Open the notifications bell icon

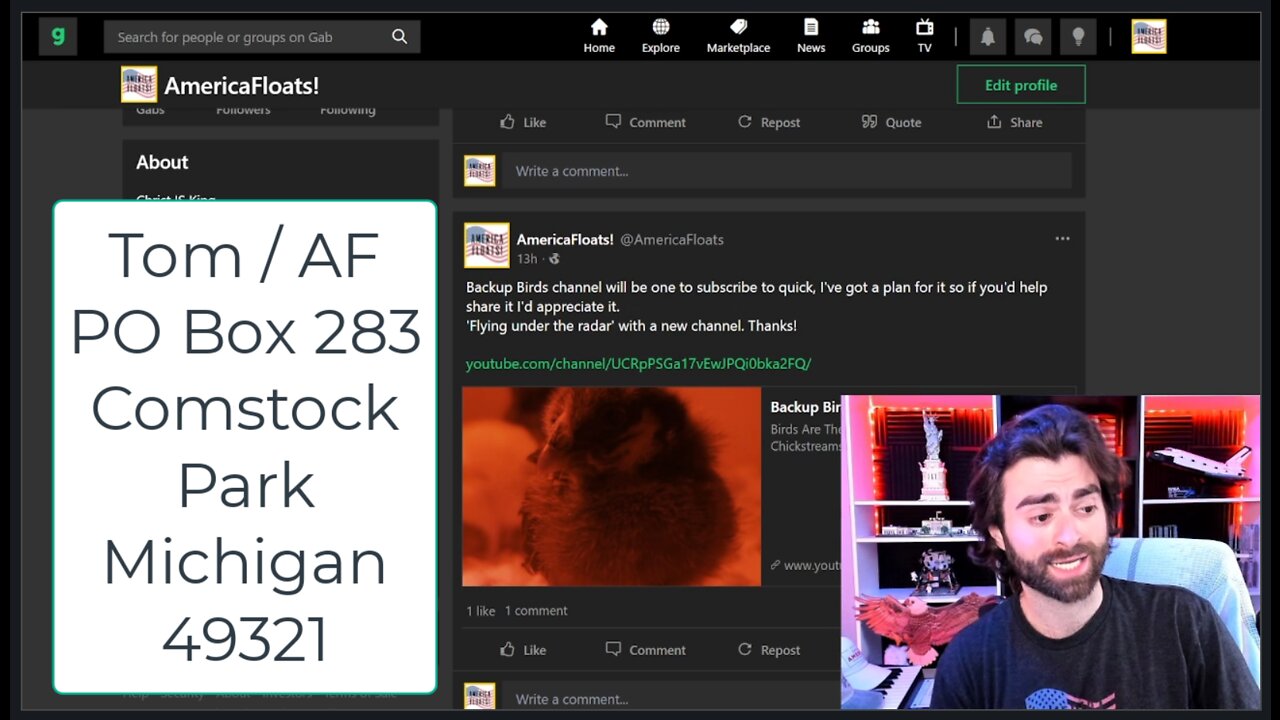[x=987, y=37]
